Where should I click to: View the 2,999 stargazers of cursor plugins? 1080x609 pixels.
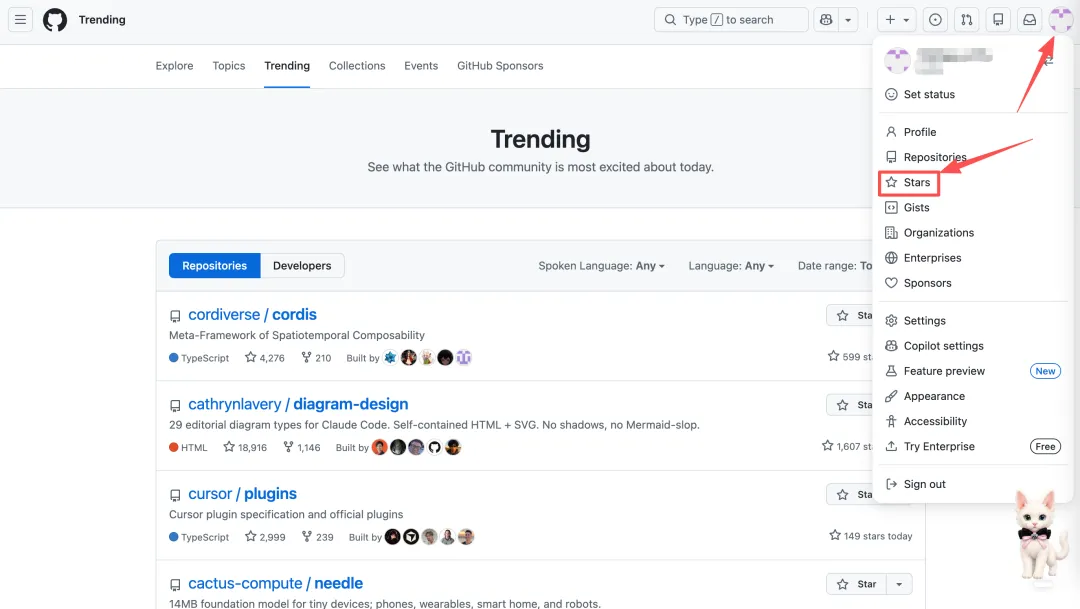point(265,537)
